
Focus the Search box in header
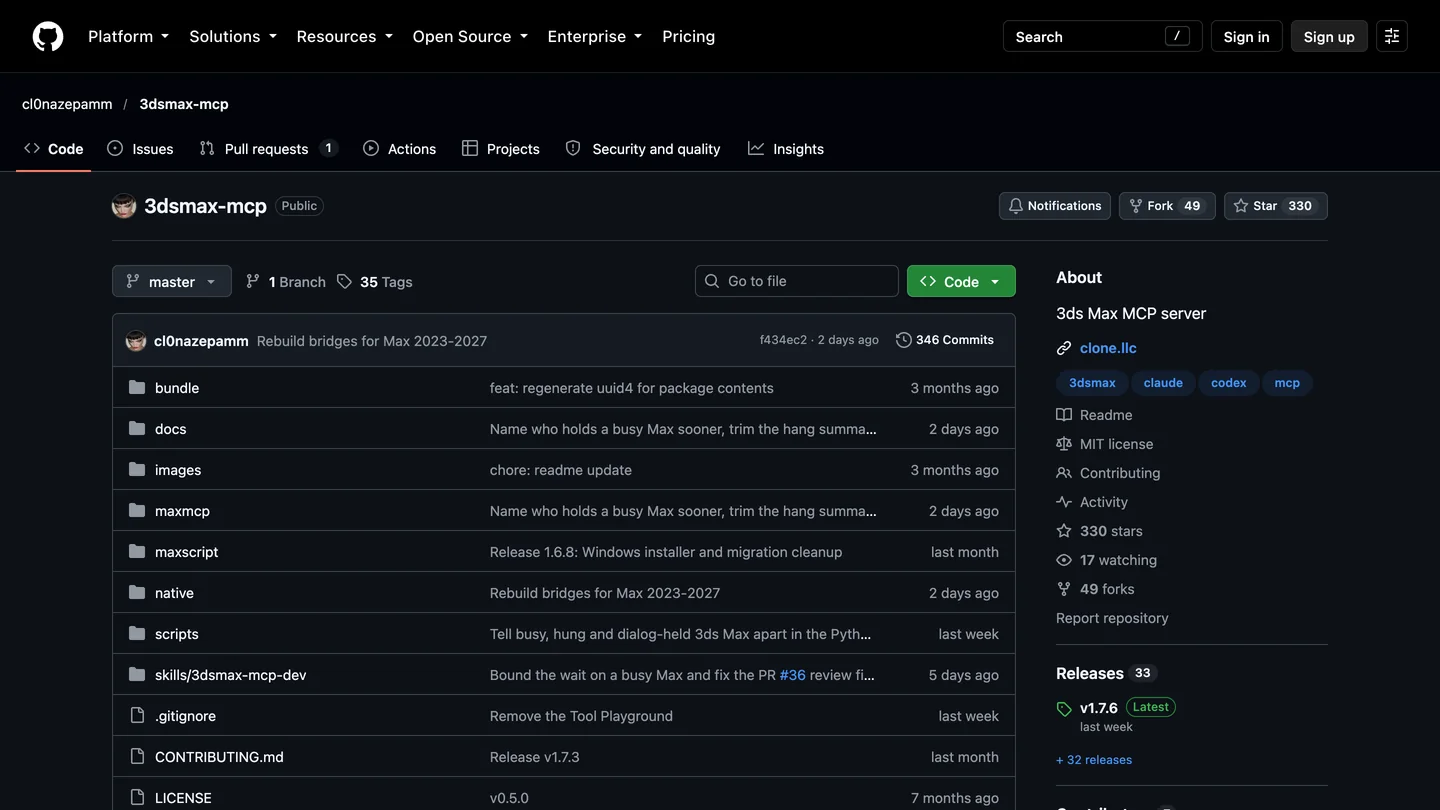coord(1102,36)
